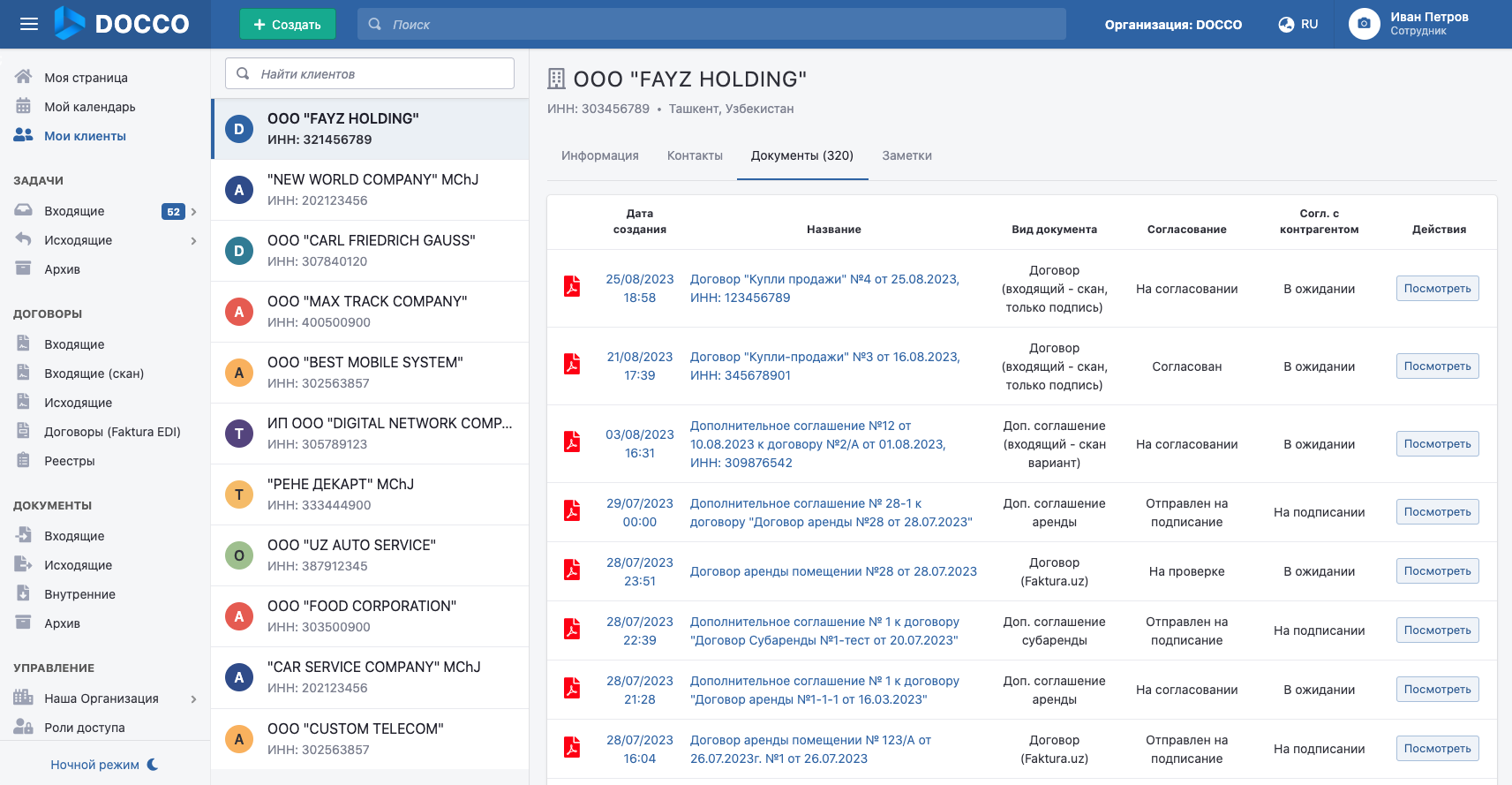Image resolution: width=1512 pixels, height=785 pixels.
Task: Open the Иван Петров user menu
Action: [1410, 24]
